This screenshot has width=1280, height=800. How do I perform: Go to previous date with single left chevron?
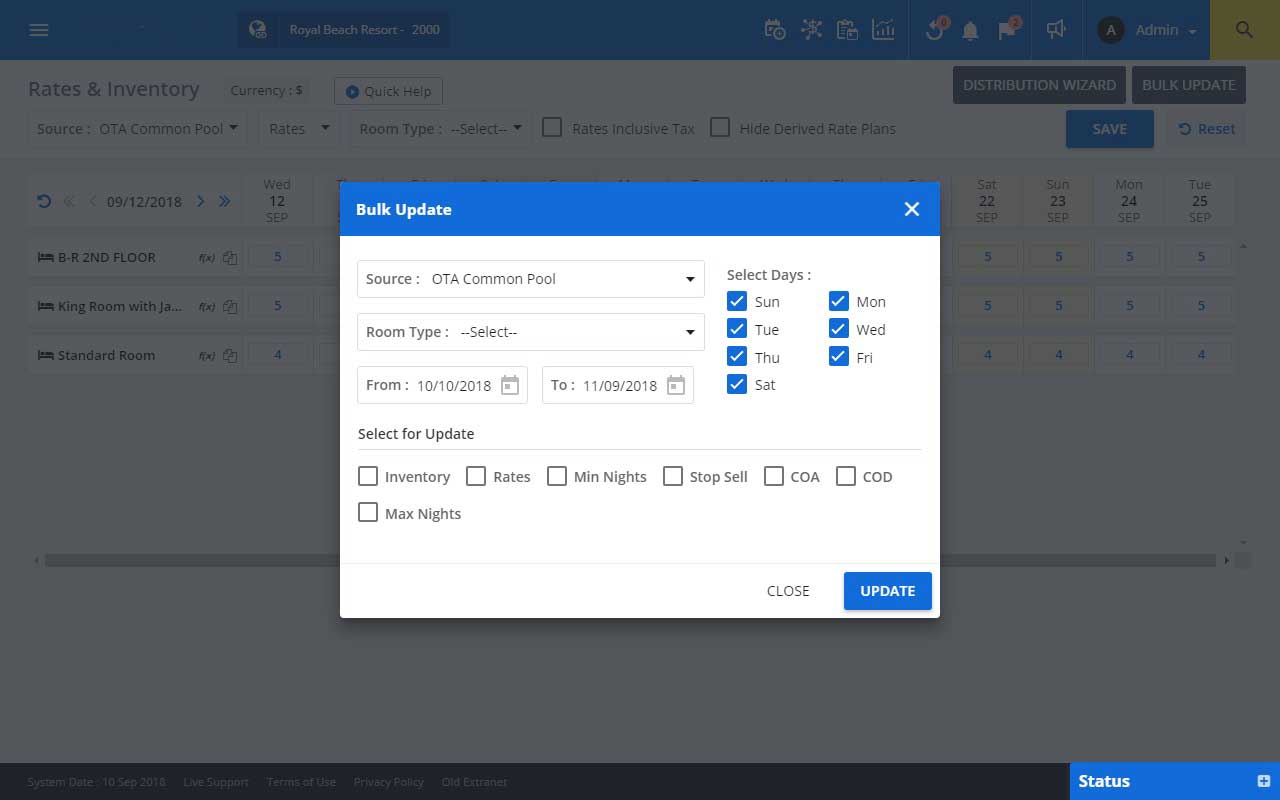pos(93,201)
